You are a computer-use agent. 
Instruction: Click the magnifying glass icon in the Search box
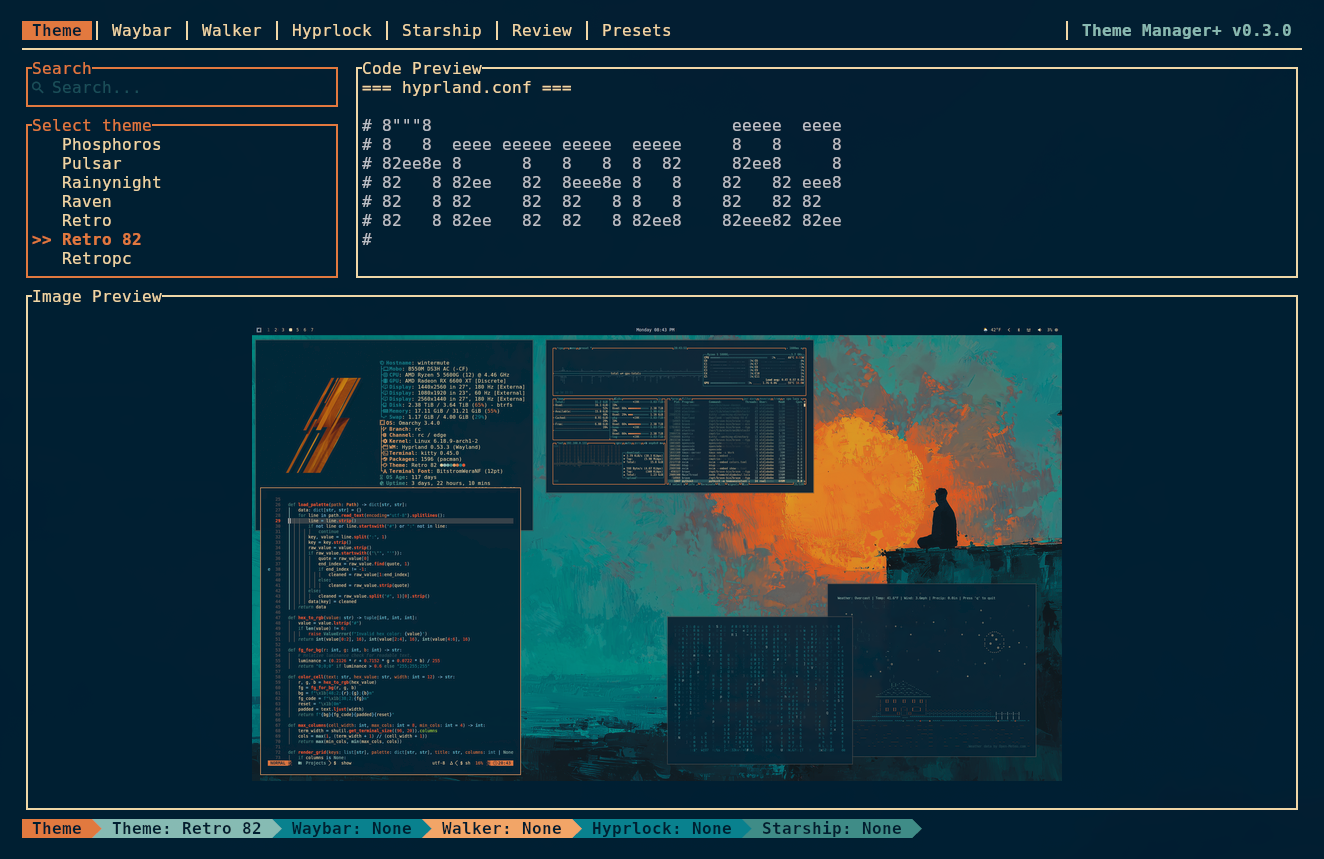pos(37,87)
